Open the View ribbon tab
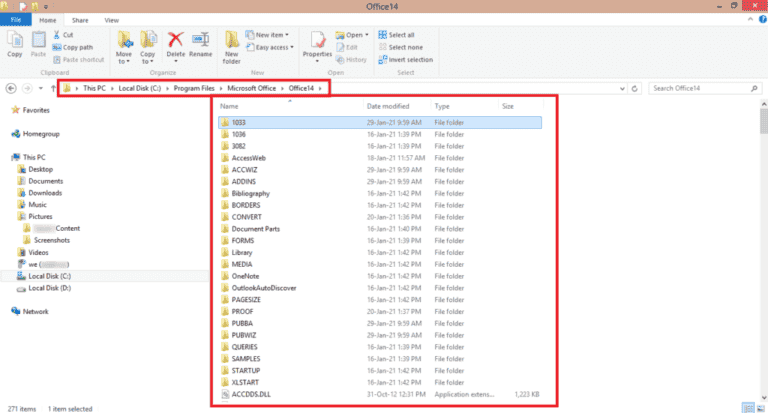Screen dimensions: 768x413 pos(111,19)
